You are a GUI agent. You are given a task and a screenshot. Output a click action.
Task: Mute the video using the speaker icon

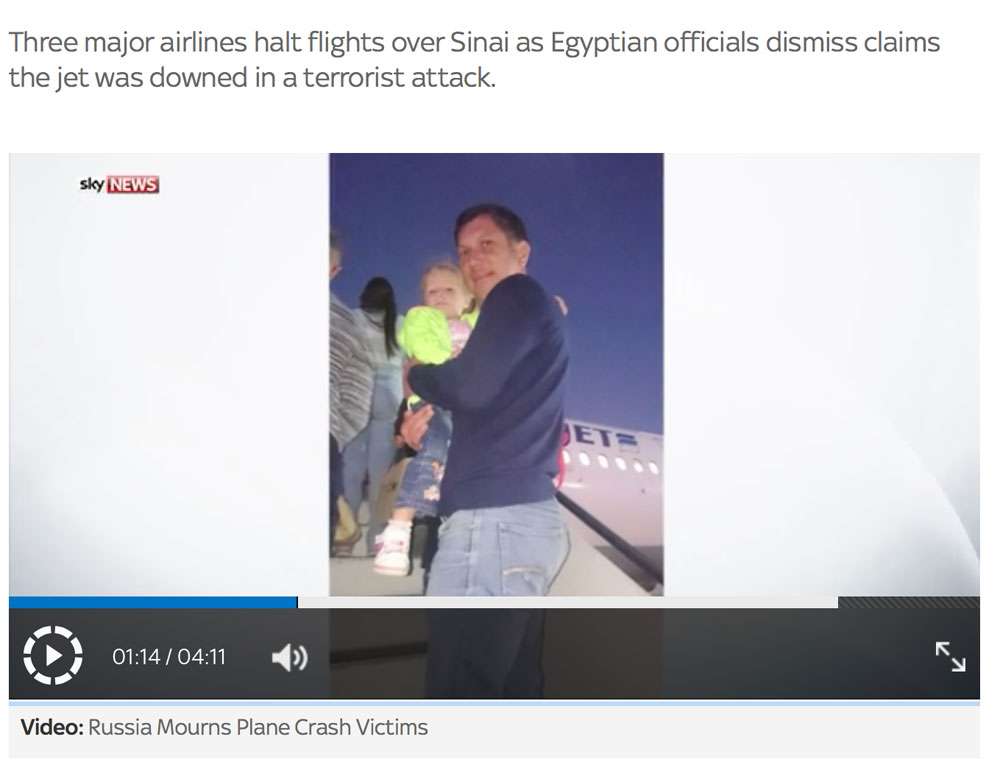(290, 657)
